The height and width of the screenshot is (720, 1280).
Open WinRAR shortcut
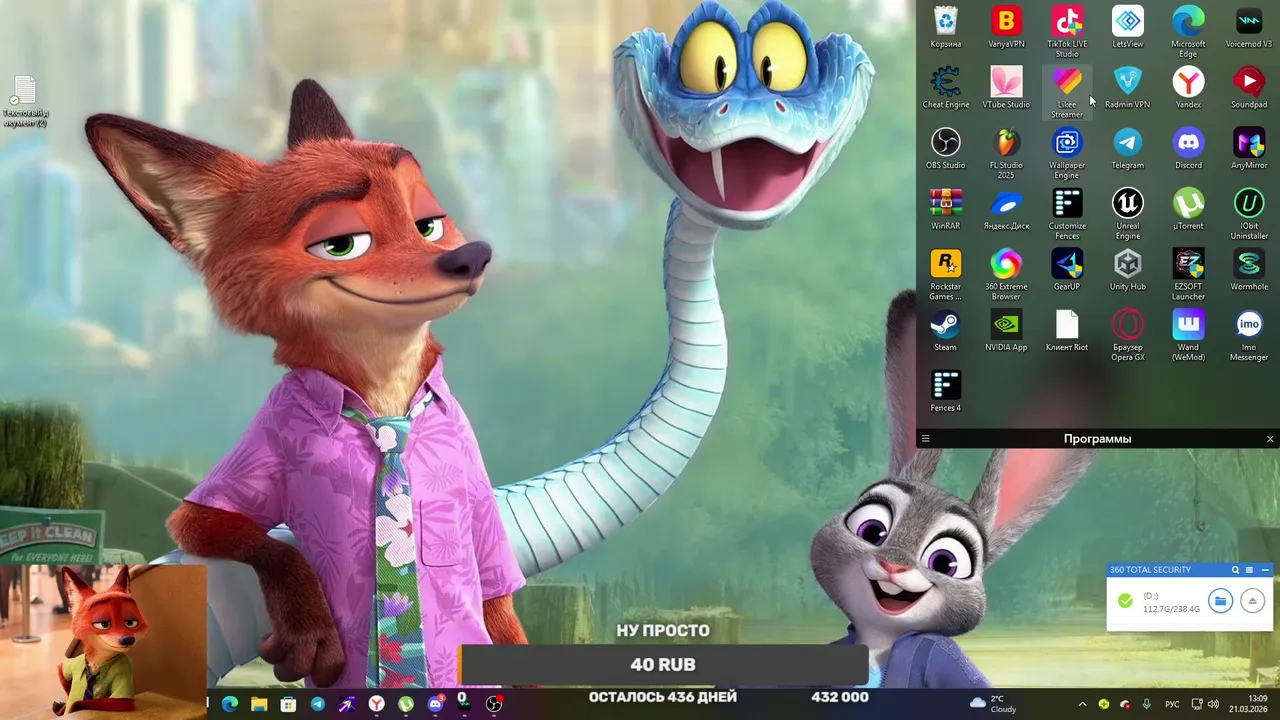[x=945, y=210]
